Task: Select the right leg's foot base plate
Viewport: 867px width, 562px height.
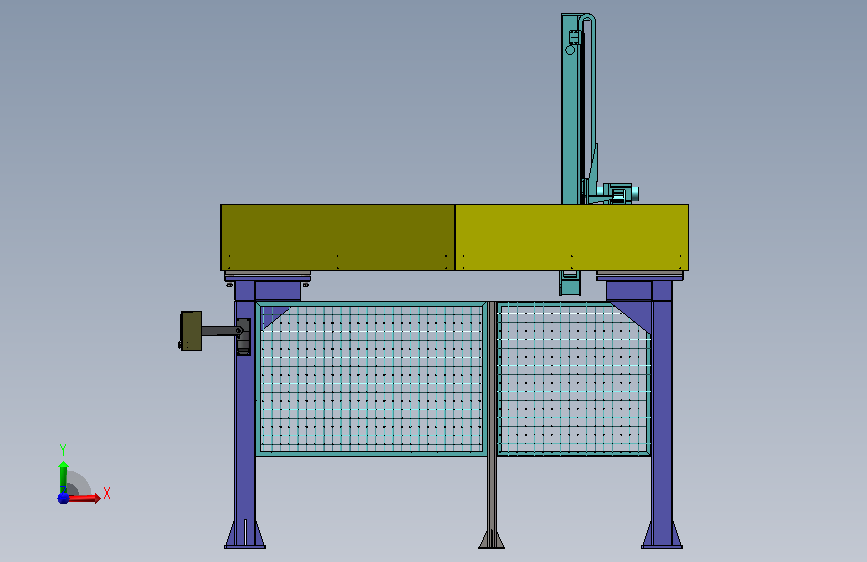Action: click(x=662, y=547)
